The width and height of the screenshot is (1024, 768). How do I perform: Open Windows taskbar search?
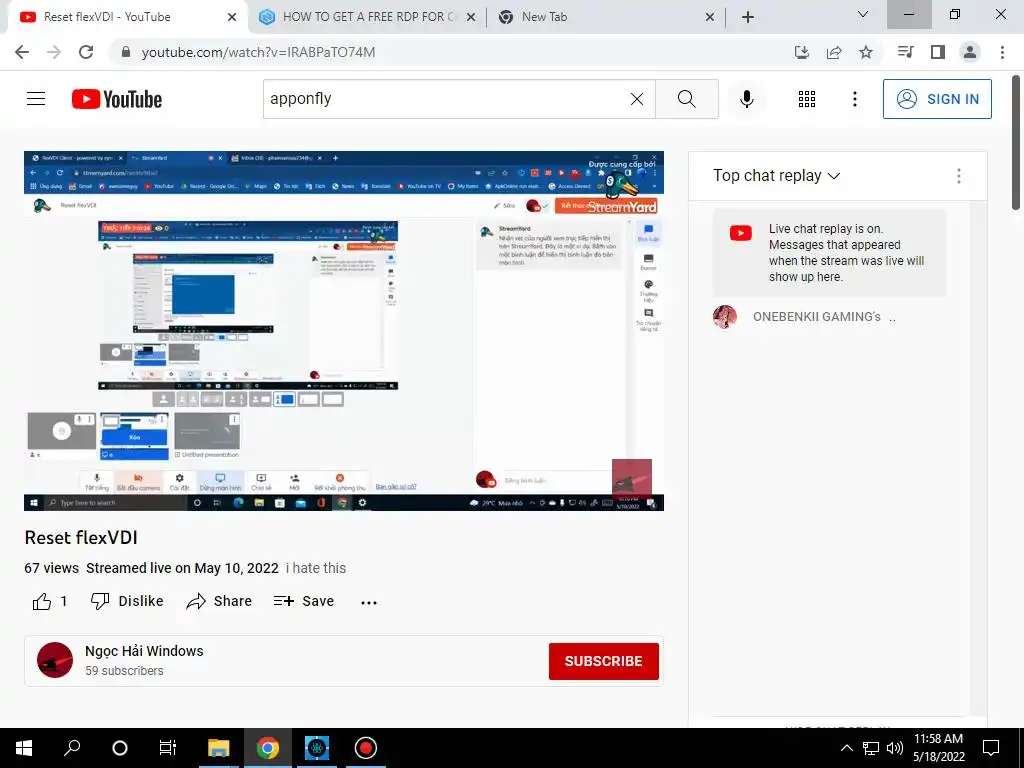coord(72,748)
